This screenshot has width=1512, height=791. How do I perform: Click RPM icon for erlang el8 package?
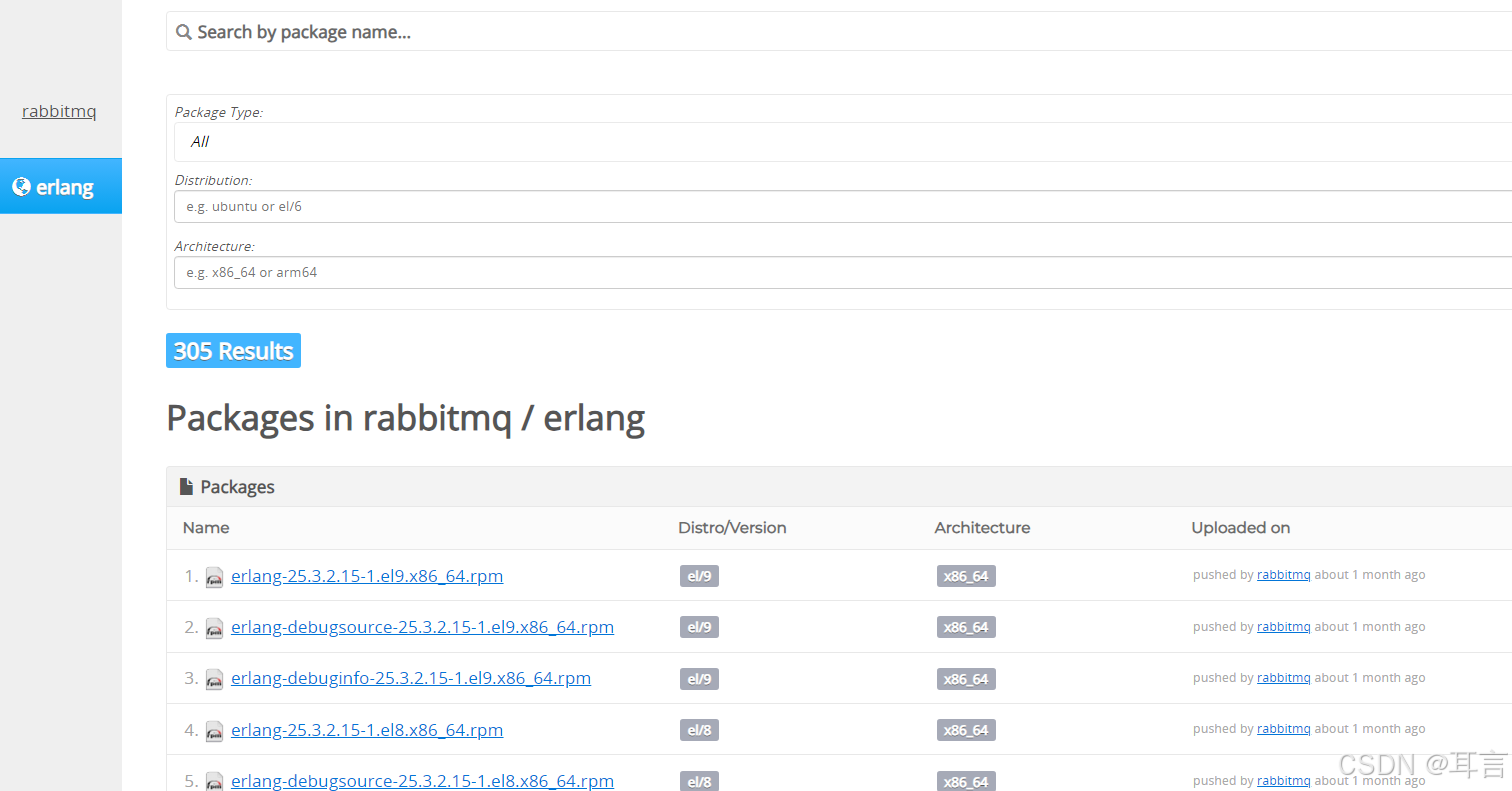coord(214,731)
